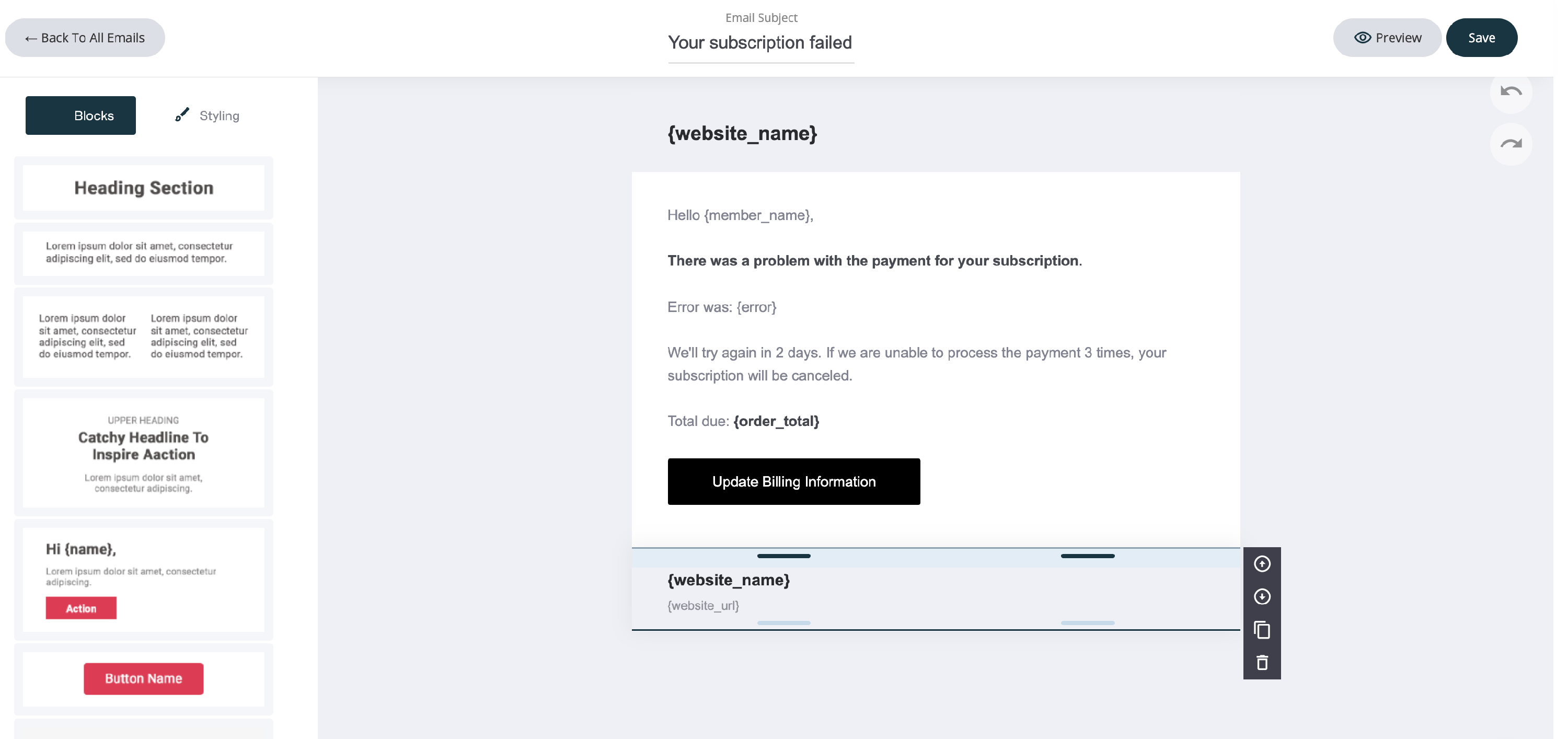This screenshot has width=1568, height=739.
Task: Open the Styling tab
Action: tap(219, 116)
